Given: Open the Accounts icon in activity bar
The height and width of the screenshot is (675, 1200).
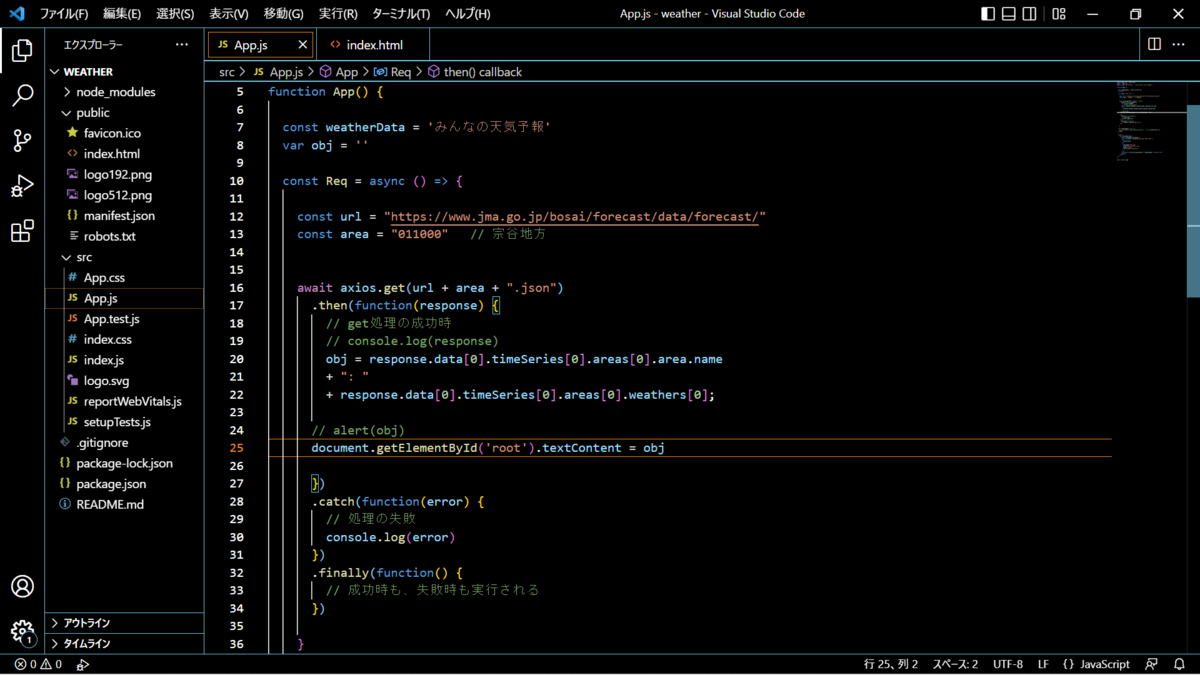Looking at the screenshot, I should tap(22, 586).
